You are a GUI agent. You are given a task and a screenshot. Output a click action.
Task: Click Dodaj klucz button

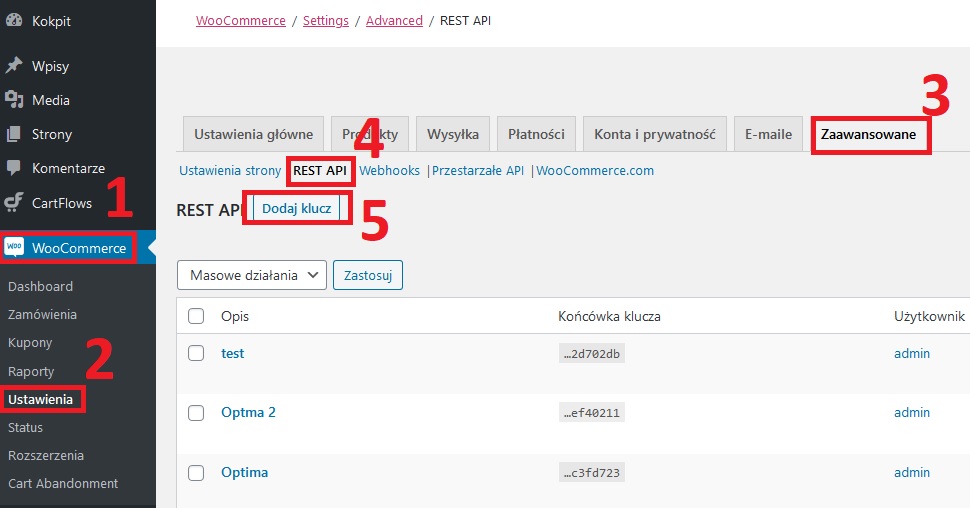pyautogui.click(x=297, y=209)
